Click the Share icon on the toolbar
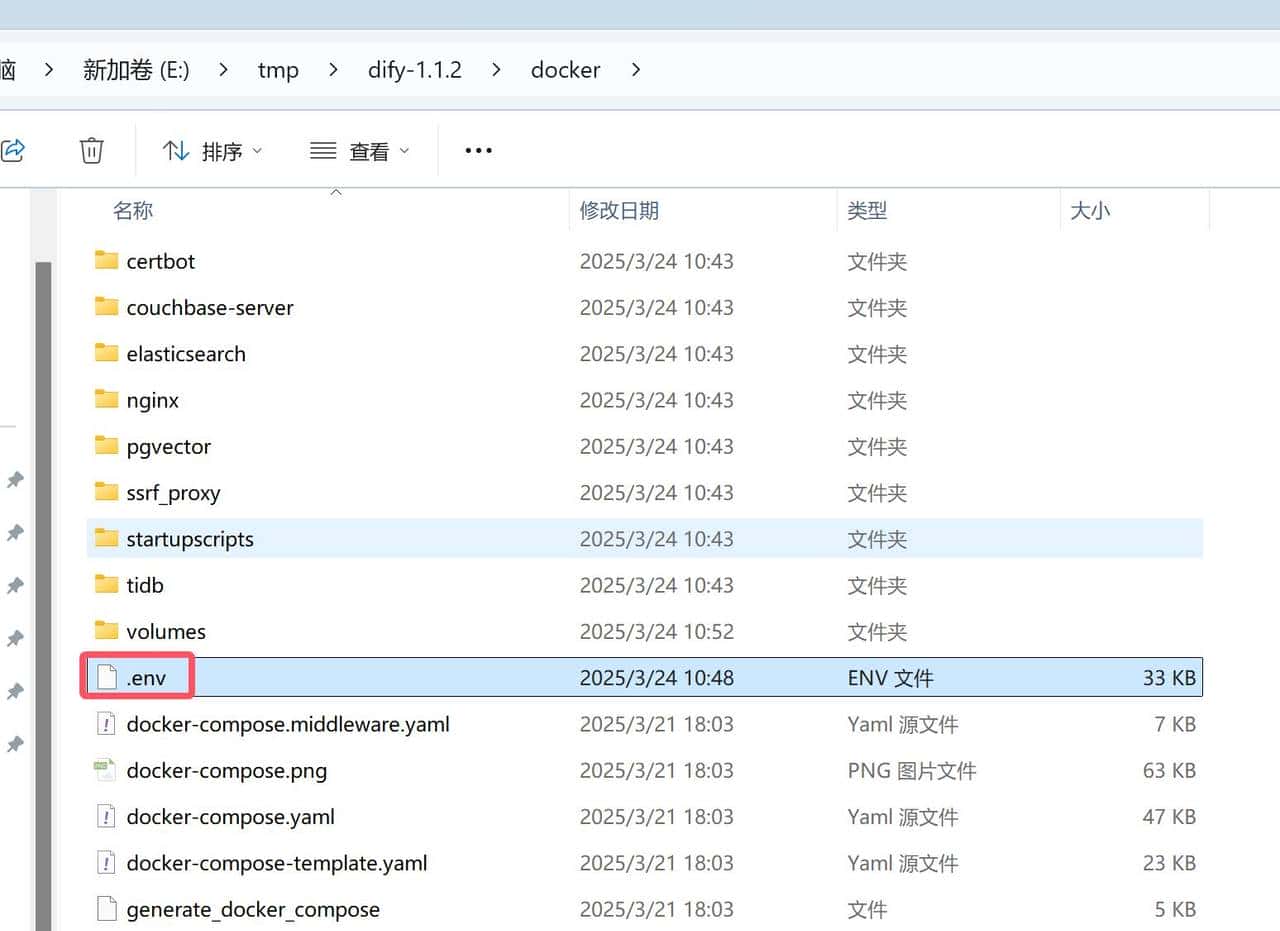This screenshot has width=1280, height=931. pos(12,150)
